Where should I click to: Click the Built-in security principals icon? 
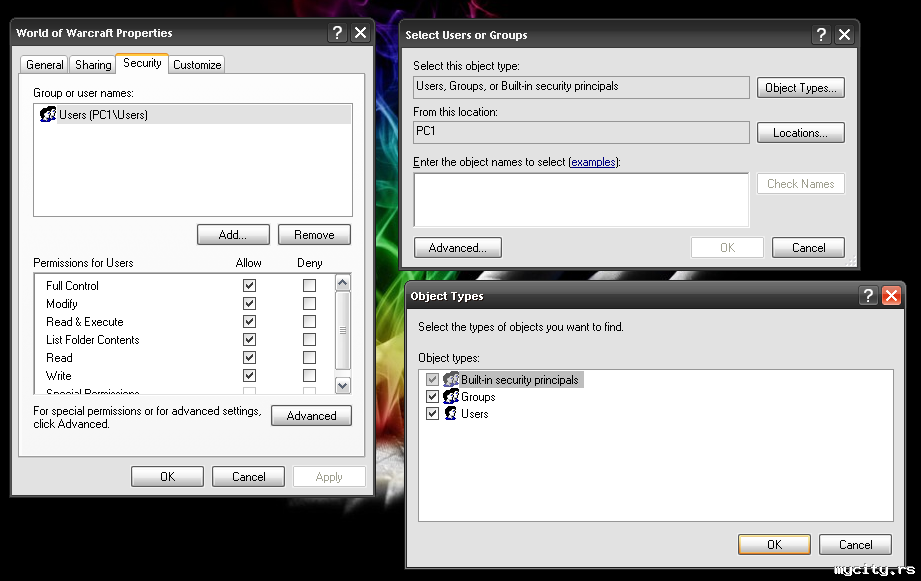(451, 380)
